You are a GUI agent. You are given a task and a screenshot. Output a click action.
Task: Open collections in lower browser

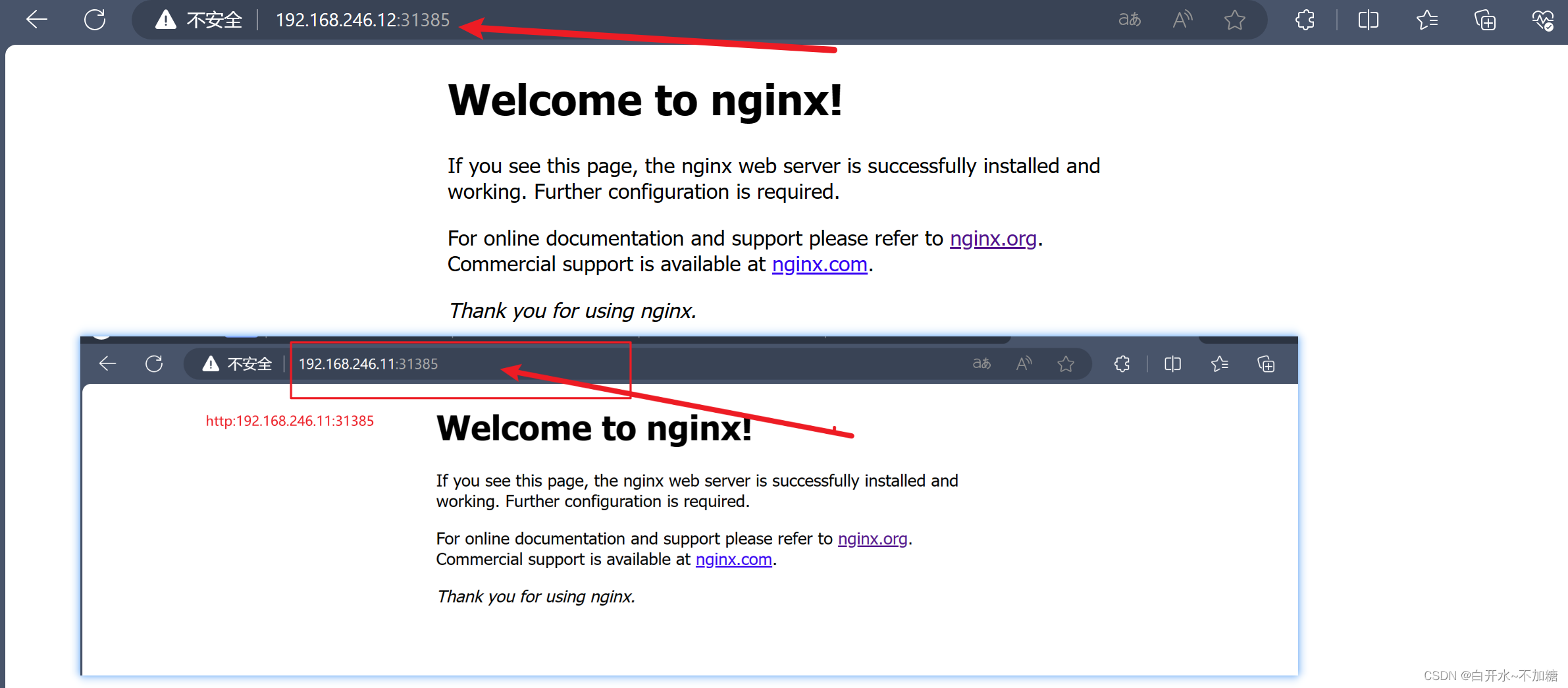pos(1266,364)
